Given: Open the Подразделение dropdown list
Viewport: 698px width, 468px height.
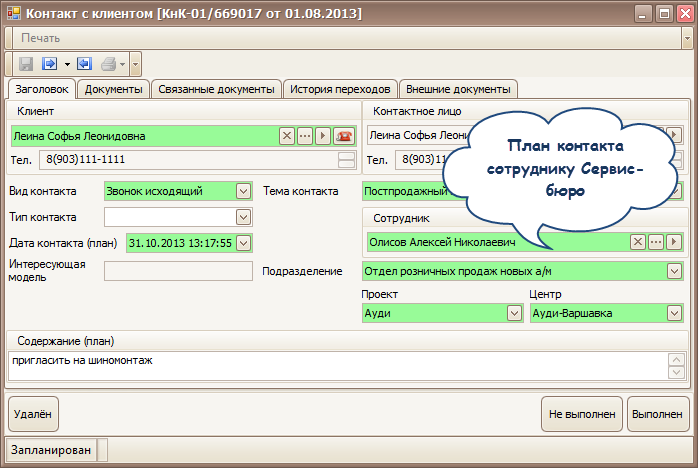Looking at the screenshot, I should point(674,271).
